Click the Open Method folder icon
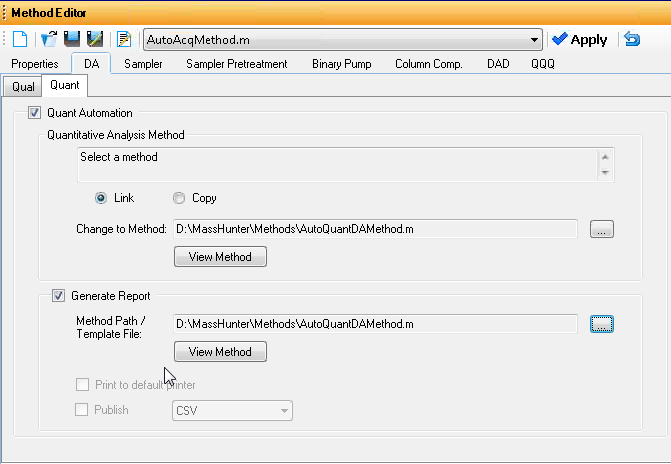 49,40
